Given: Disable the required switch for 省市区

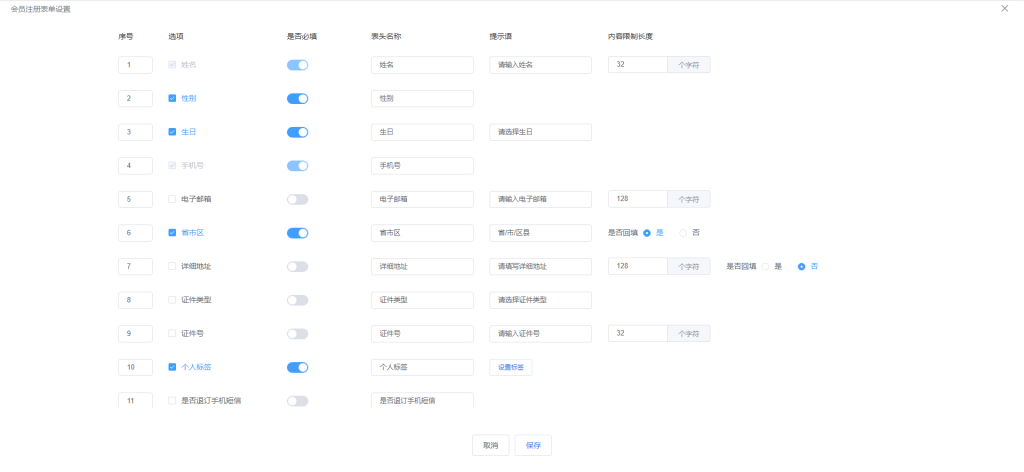Looking at the screenshot, I should click(x=297, y=233).
